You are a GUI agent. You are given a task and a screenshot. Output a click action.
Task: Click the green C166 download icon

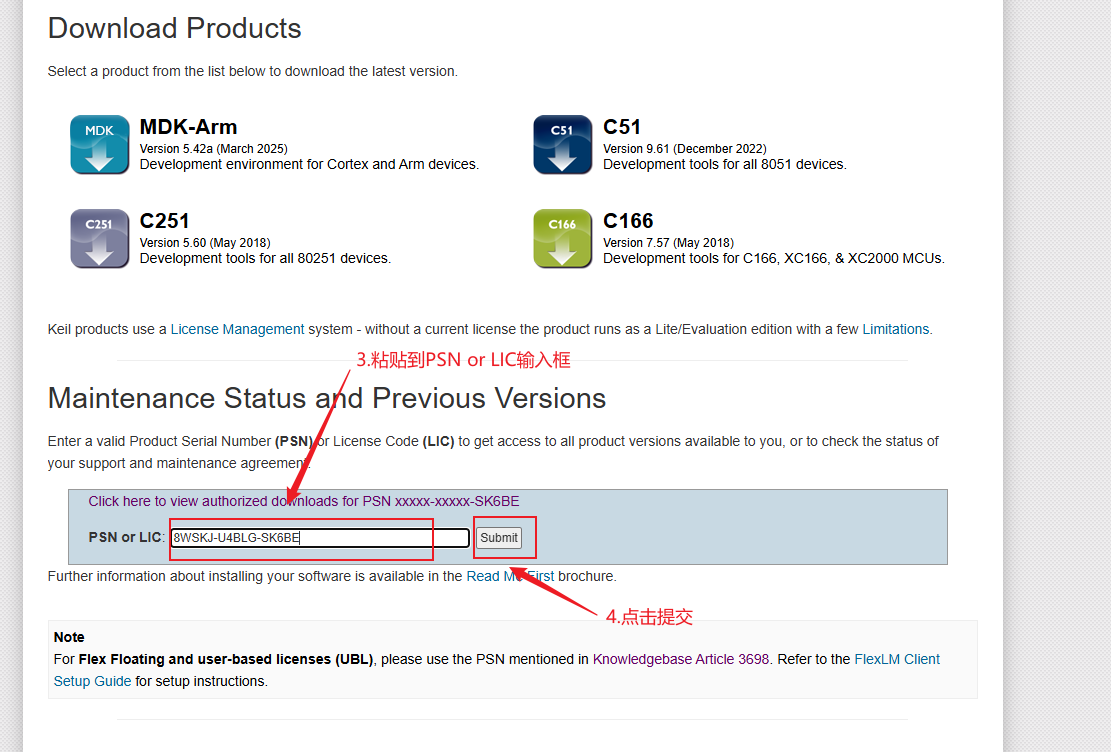click(x=563, y=239)
